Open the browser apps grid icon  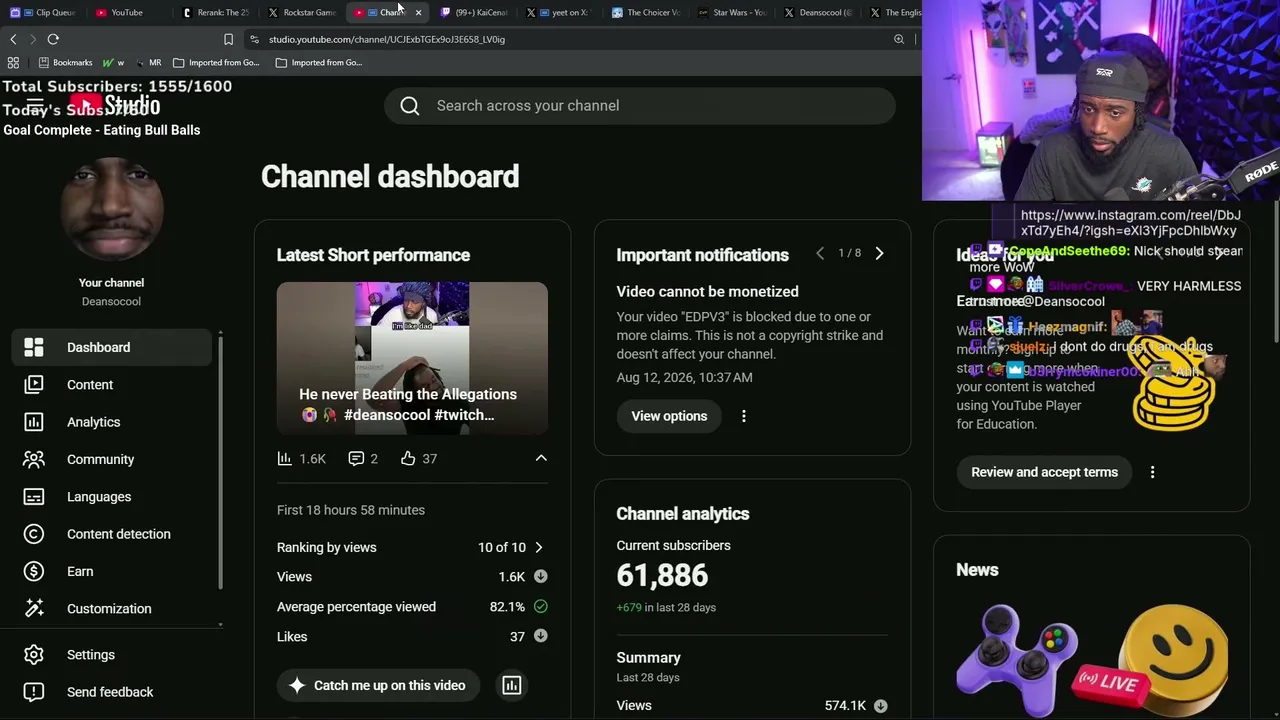(x=13, y=62)
